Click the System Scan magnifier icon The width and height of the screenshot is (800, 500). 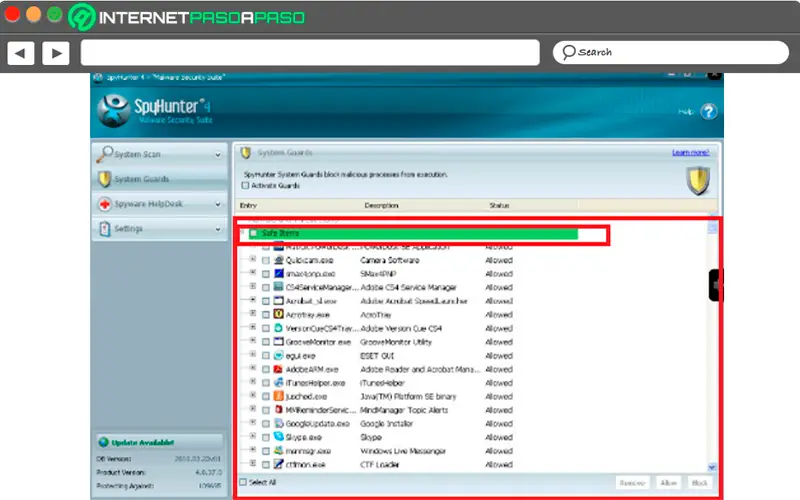pyautogui.click(x=104, y=154)
